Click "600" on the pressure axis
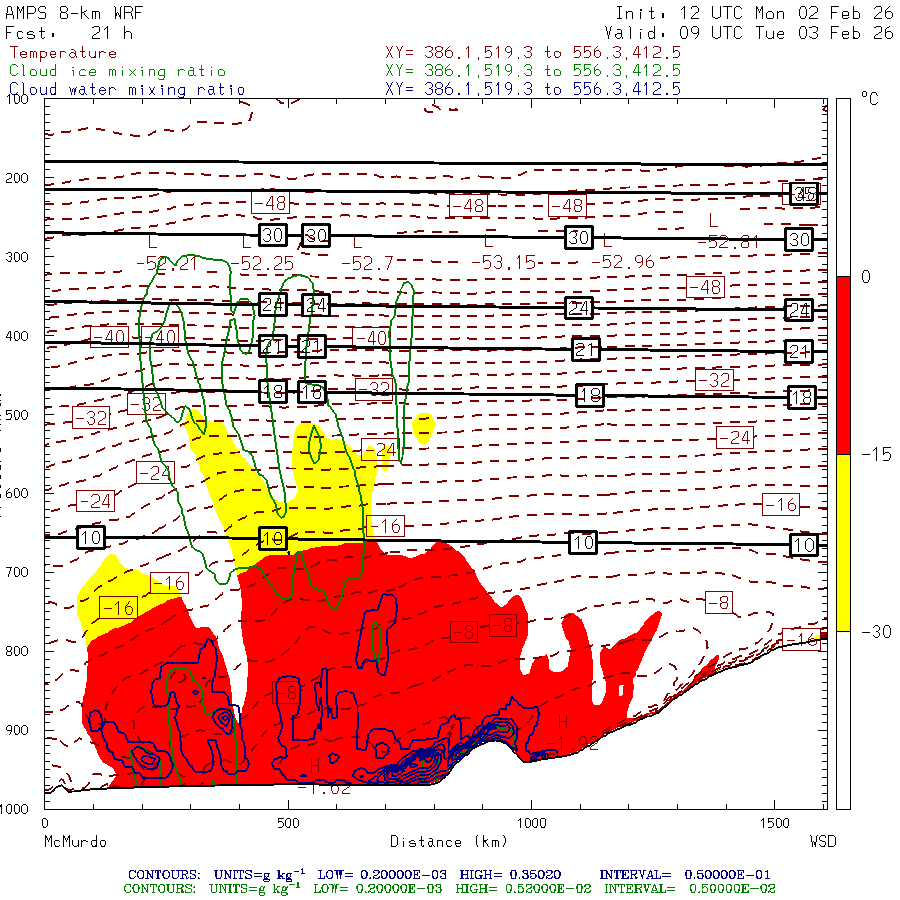The height and width of the screenshot is (900, 900). (17, 494)
